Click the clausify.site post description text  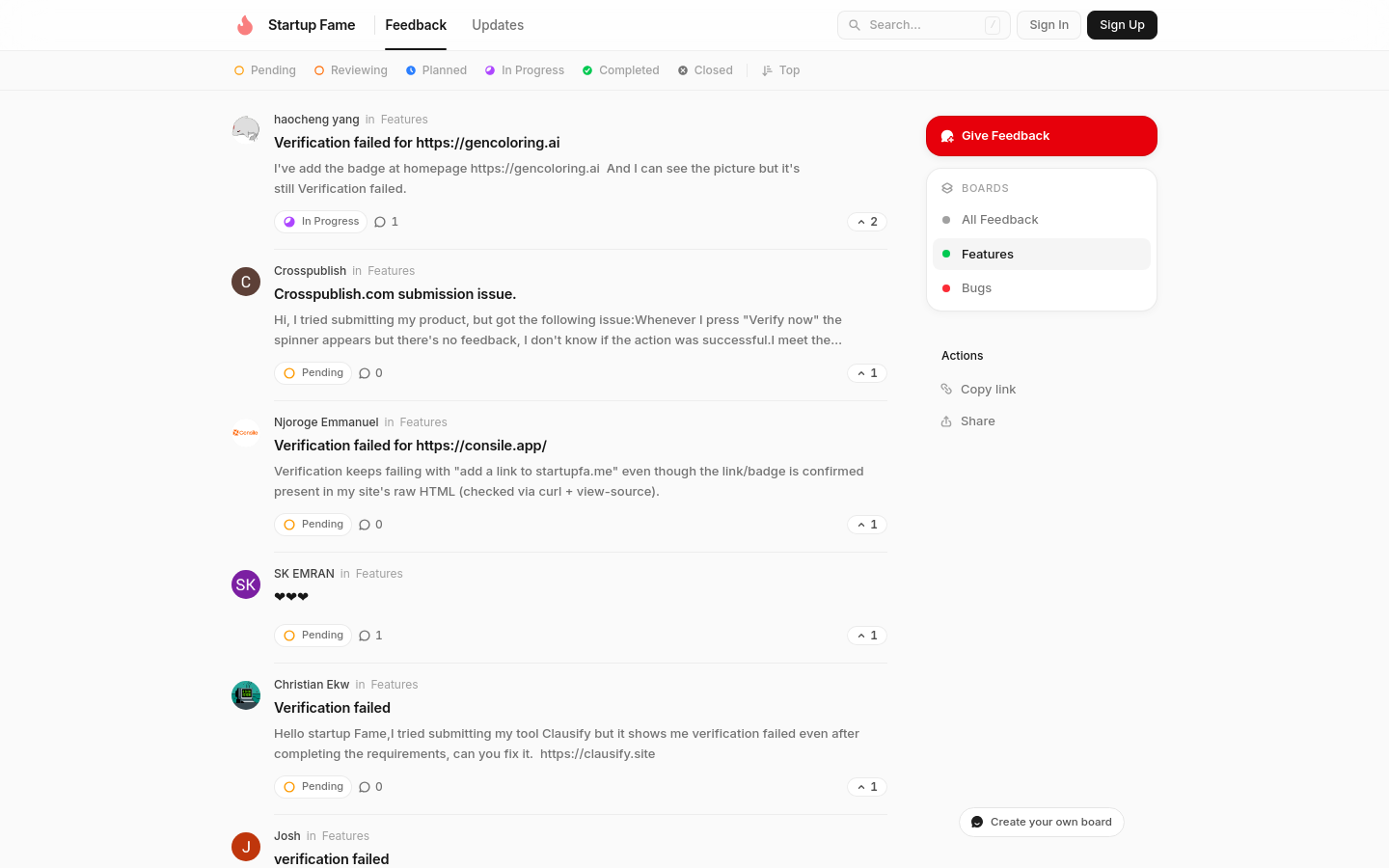(x=567, y=744)
